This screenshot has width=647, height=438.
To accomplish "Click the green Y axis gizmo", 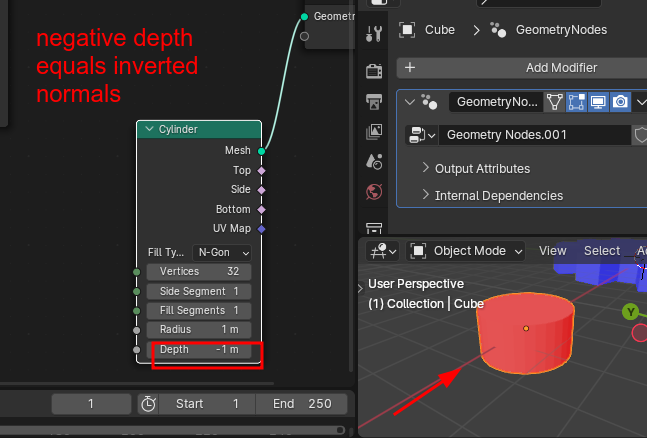I will click(631, 312).
